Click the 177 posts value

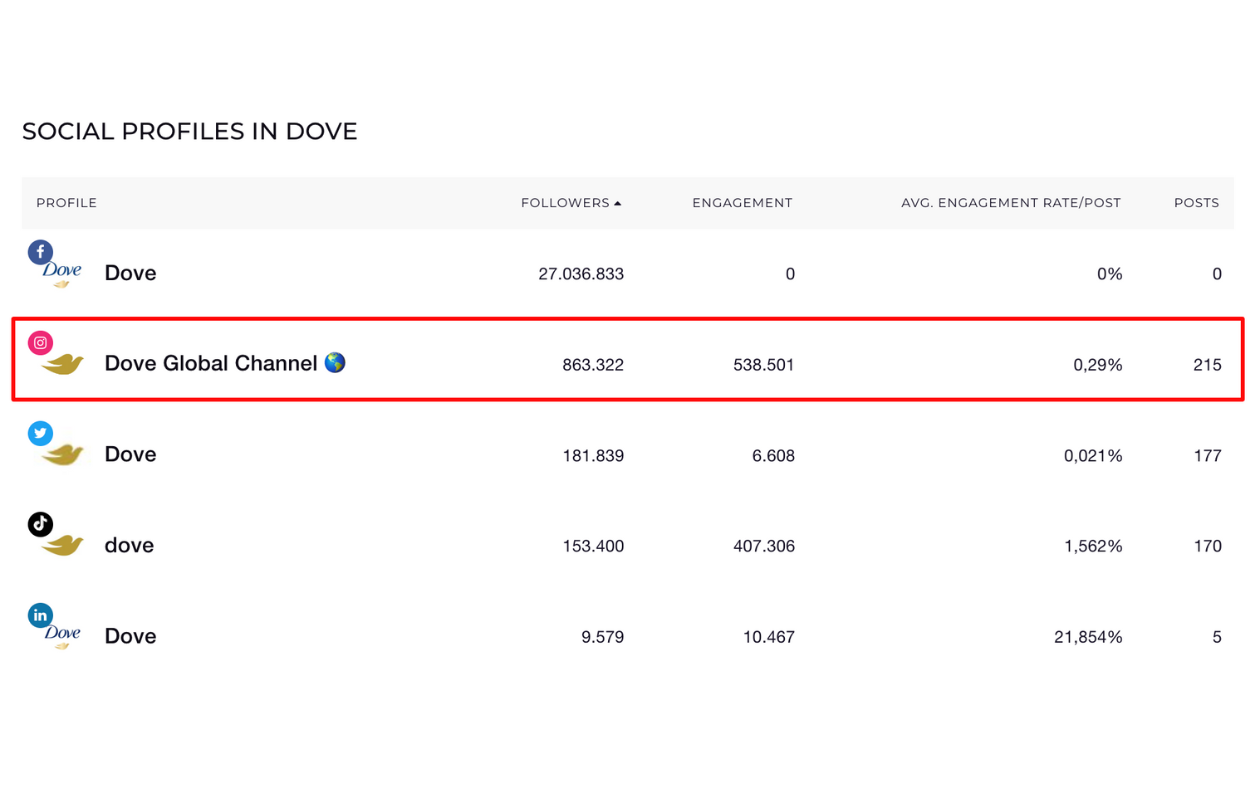pos(1207,456)
